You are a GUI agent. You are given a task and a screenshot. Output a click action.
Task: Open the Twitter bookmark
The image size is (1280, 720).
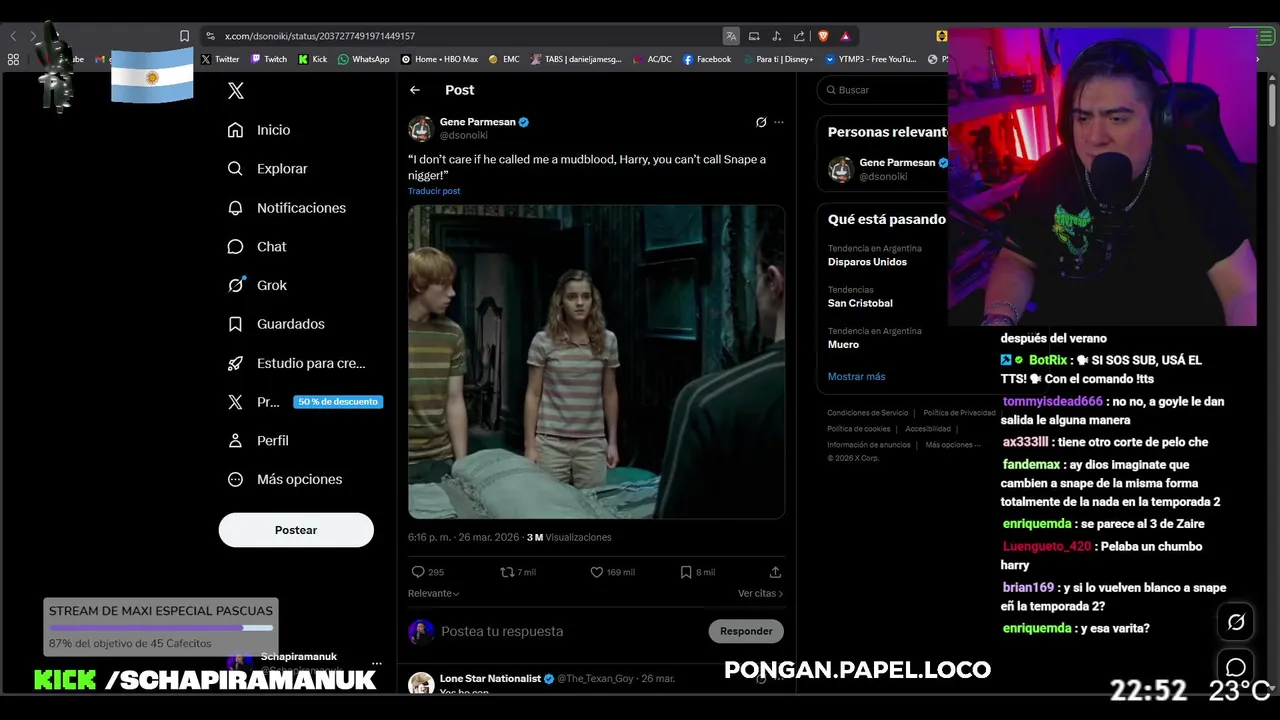click(220, 59)
